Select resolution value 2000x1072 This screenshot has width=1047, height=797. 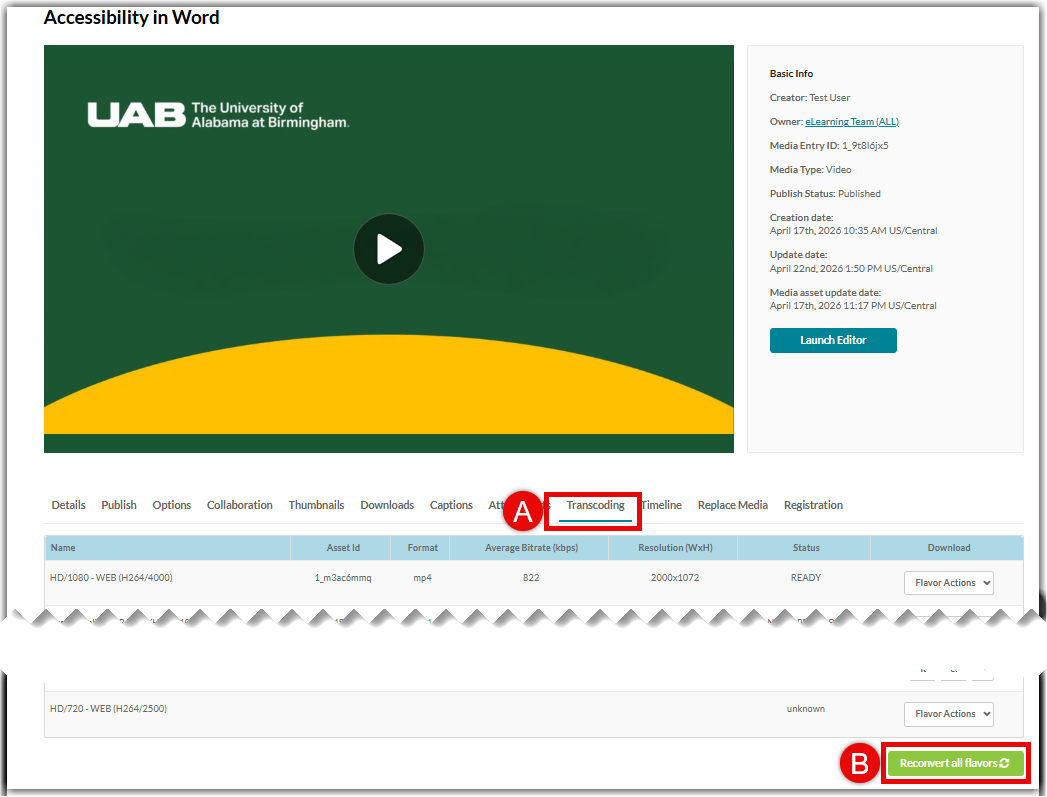(675, 578)
